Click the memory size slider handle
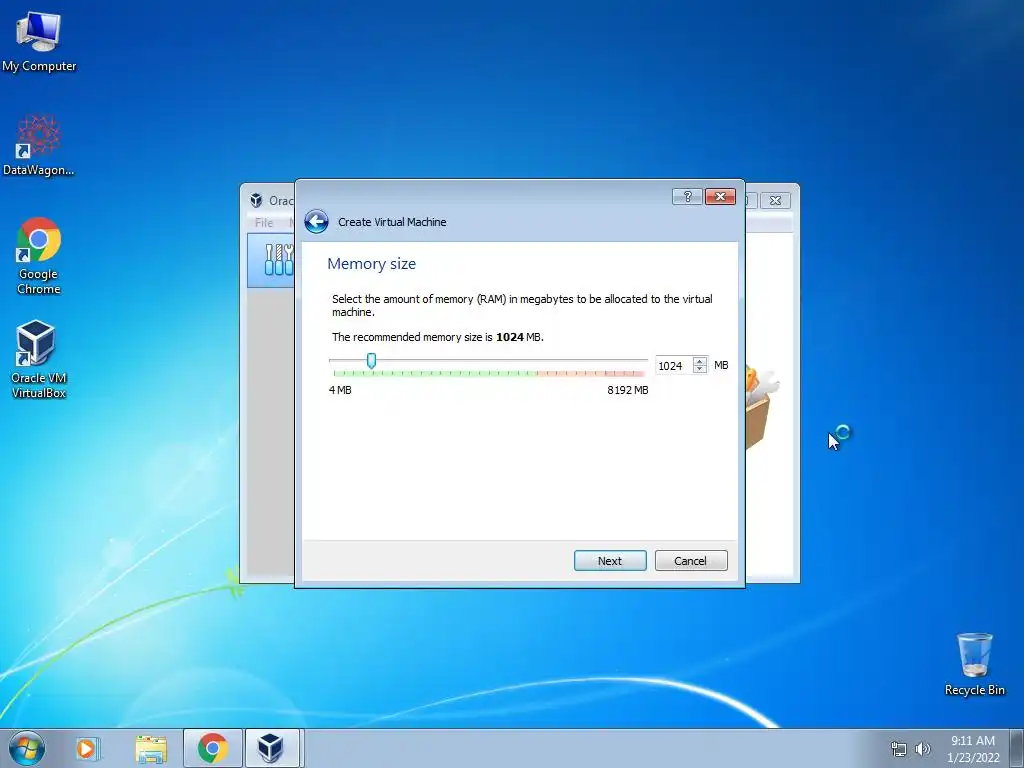 [x=371, y=360]
